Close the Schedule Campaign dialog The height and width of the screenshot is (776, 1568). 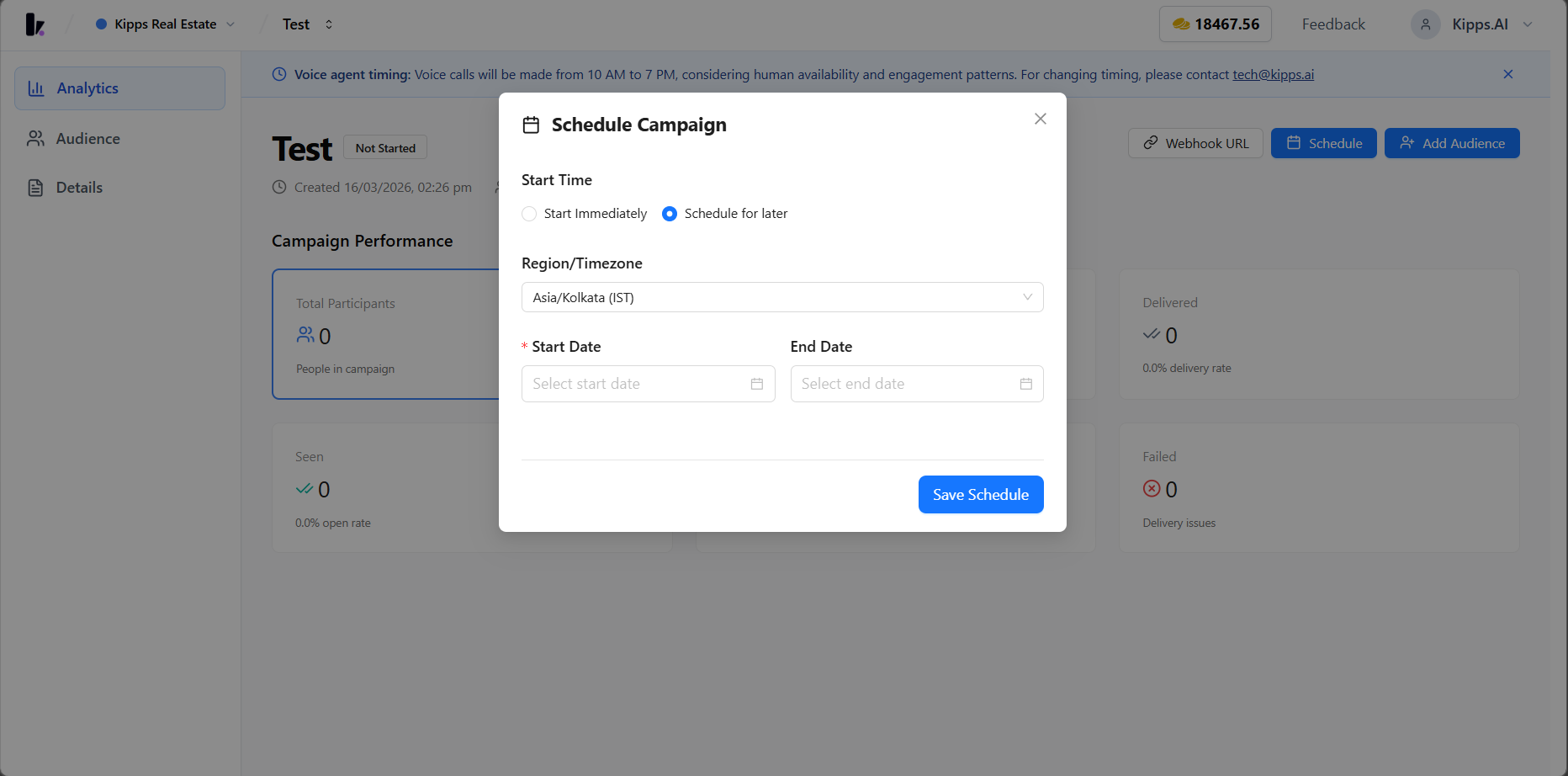tap(1041, 119)
